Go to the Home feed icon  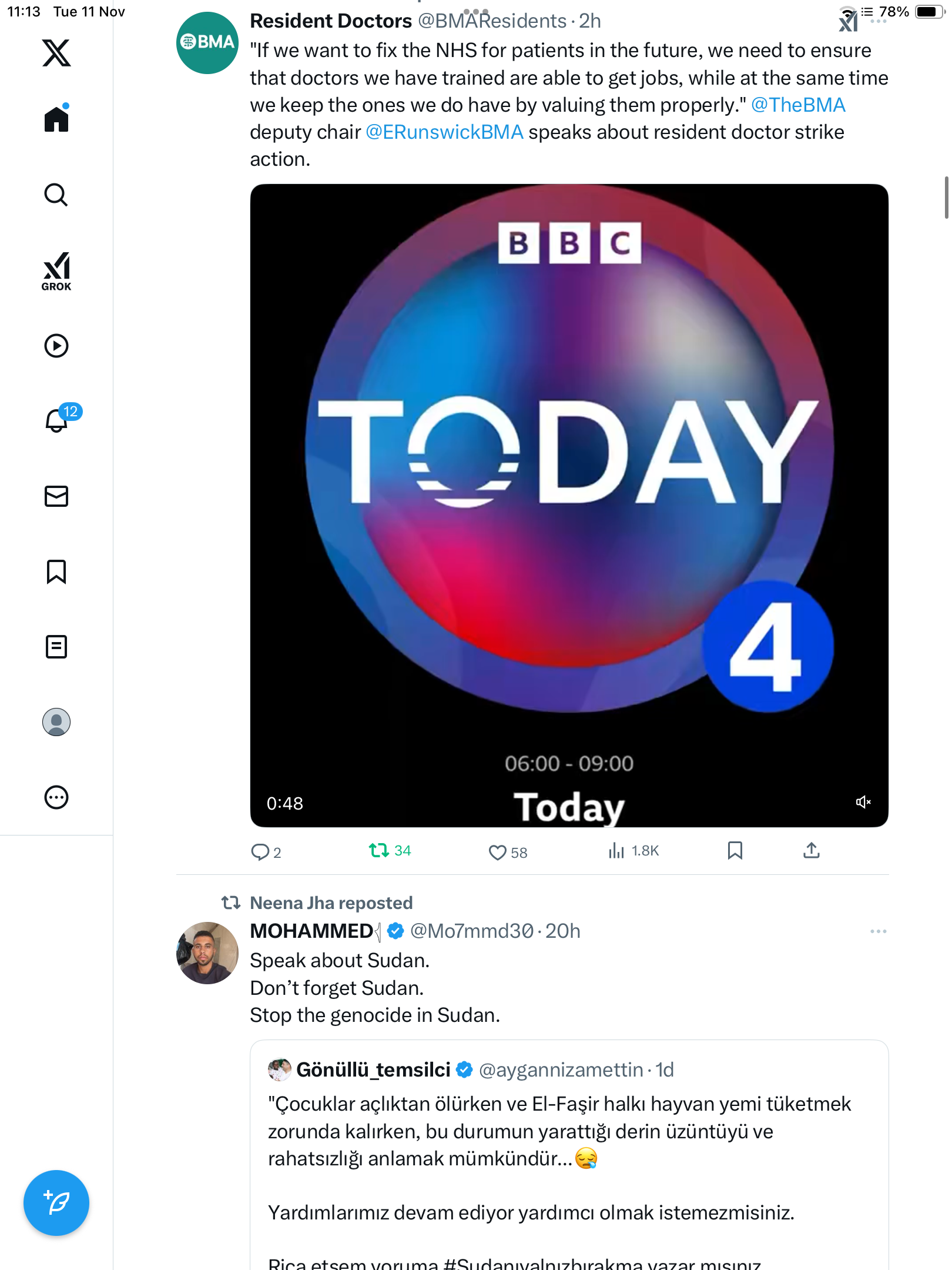[x=56, y=119]
